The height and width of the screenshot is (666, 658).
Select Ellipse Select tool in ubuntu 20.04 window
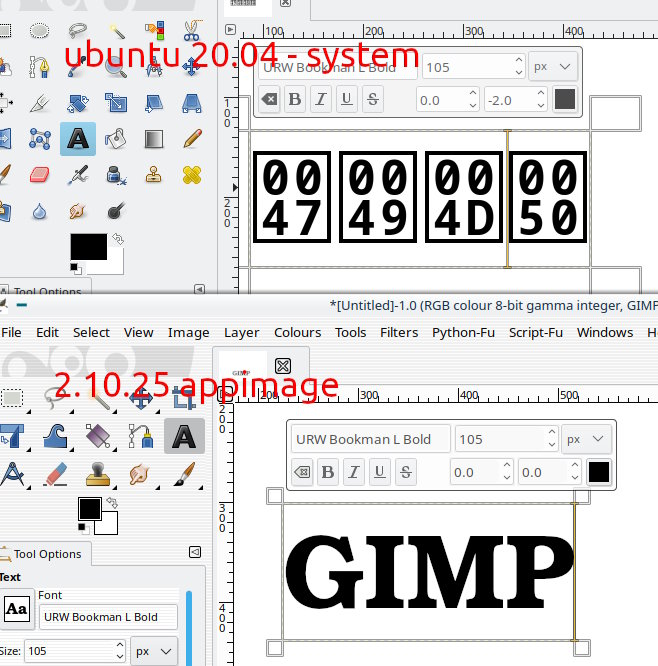coord(39,31)
